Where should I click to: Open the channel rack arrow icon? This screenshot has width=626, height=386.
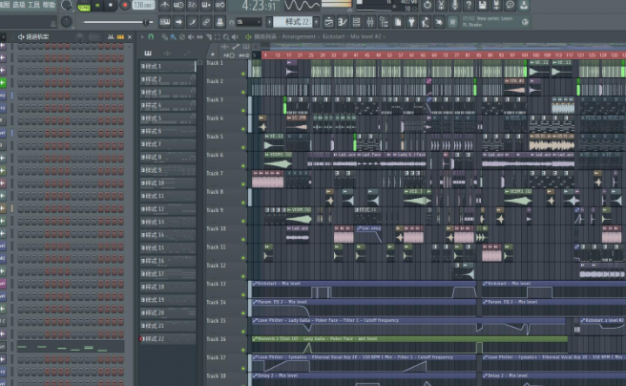tap(178, 22)
